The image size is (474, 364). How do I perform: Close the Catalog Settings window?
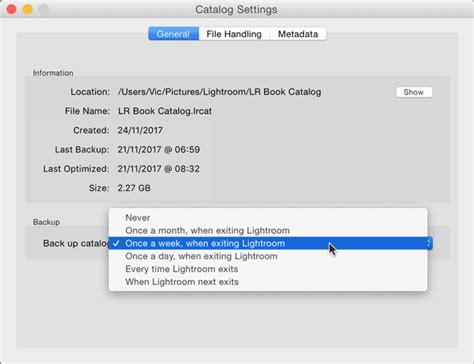pyautogui.click(x=12, y=9)
